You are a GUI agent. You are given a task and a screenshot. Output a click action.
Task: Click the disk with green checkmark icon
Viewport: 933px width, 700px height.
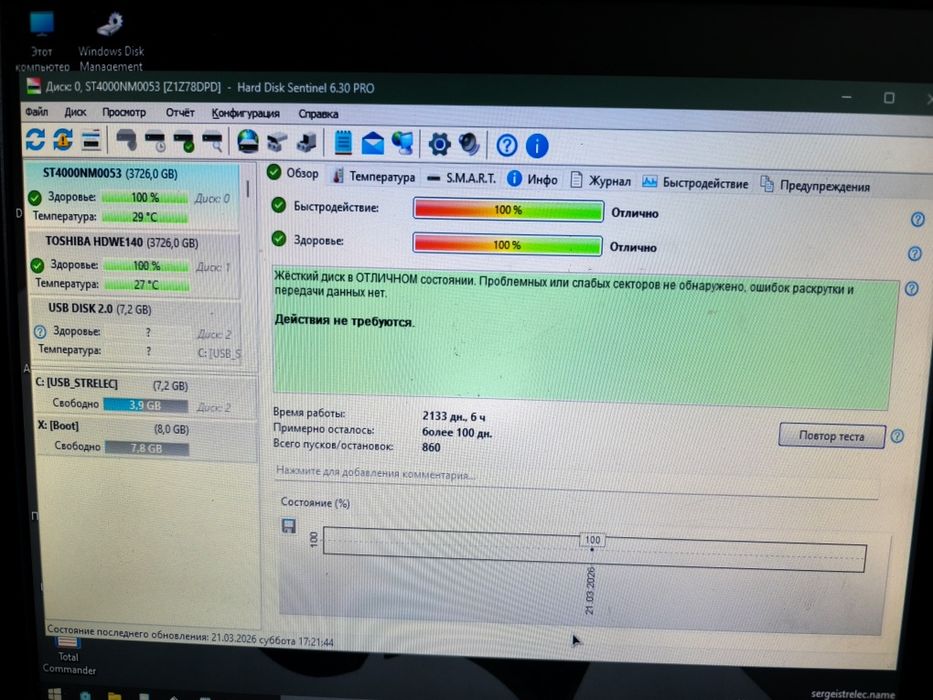tap(184, 142)
